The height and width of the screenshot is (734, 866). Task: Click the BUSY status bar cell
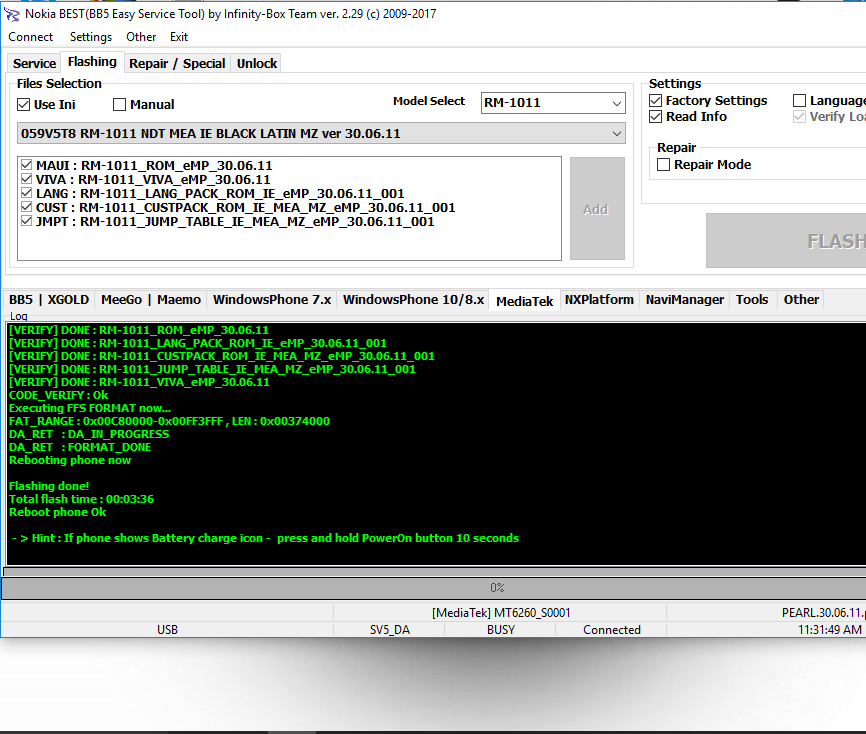pyautogui.click(x=501, y=630)
